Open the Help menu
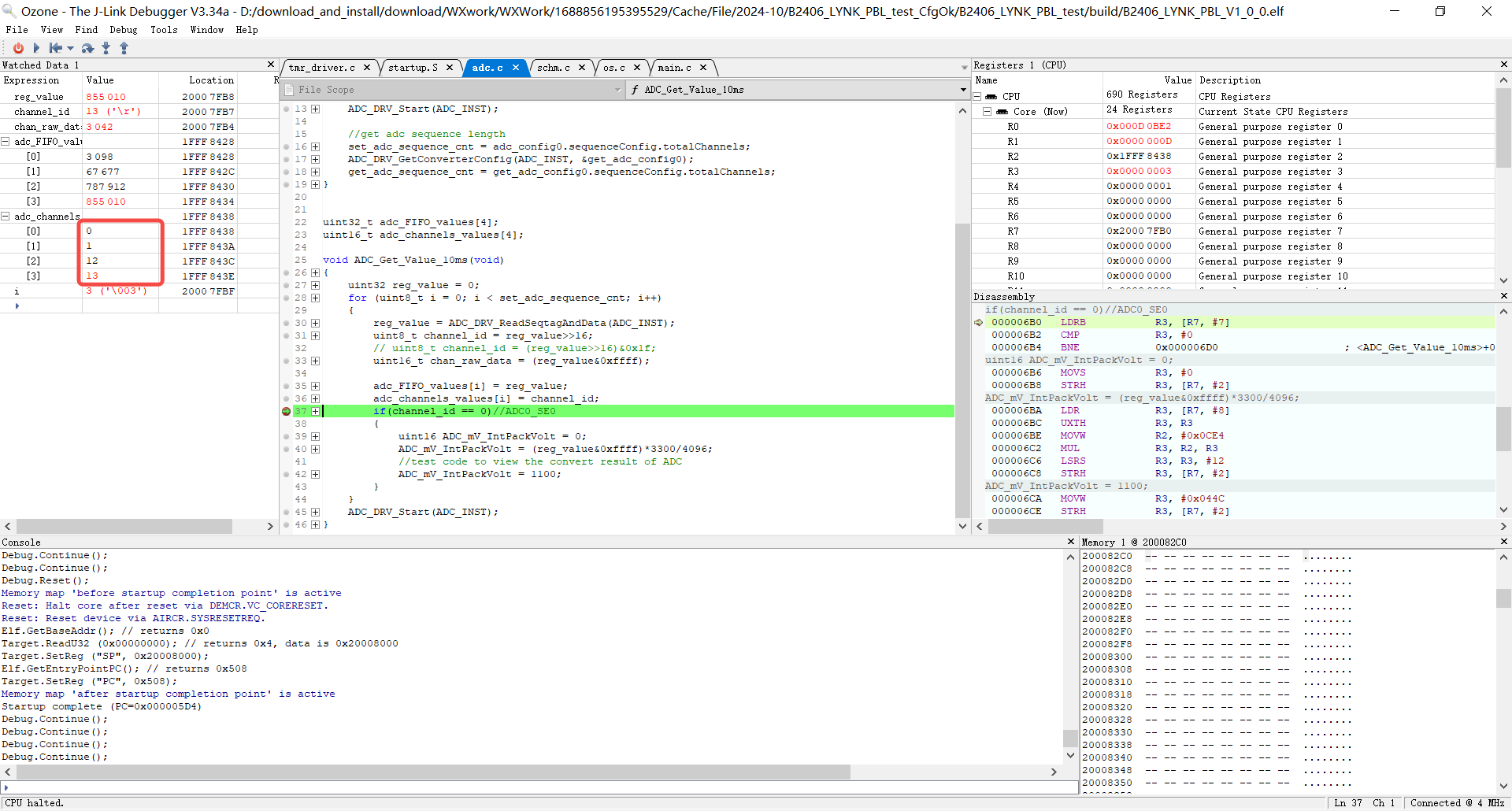This screenshot has width=1512, height=811. [x=246, y=30]
